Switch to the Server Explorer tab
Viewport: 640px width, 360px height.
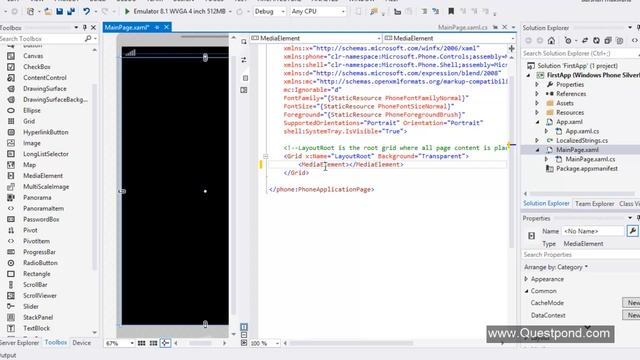(19, 343)
